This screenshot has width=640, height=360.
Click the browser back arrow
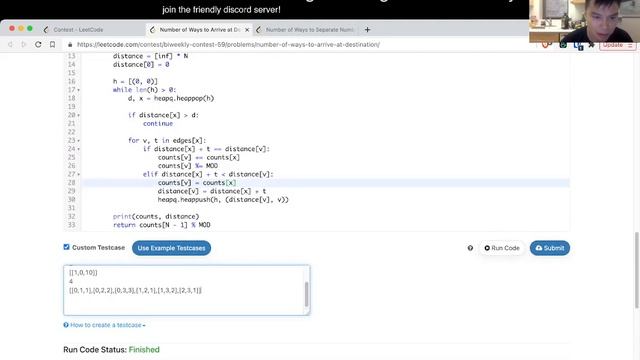11,44
